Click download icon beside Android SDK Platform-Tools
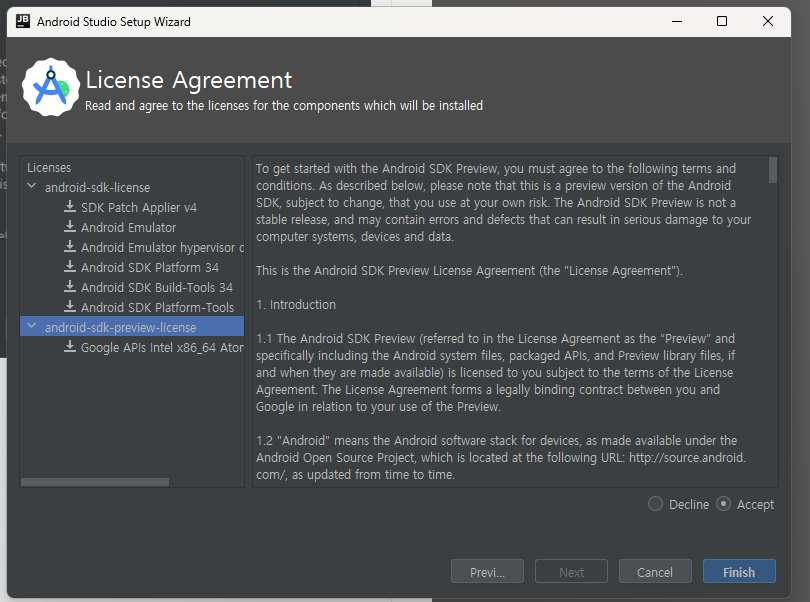Image resolution: width=810 pixels, height=602 pixels. pyautogui.click(x=70, y=307)
